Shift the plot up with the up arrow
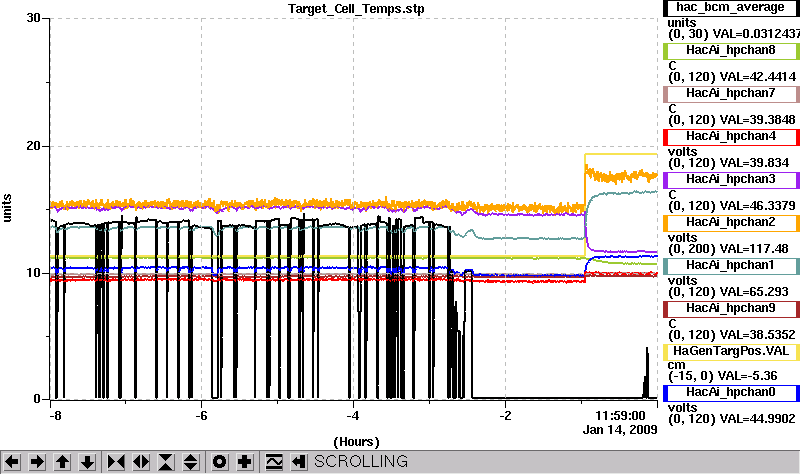 (62, 462)
